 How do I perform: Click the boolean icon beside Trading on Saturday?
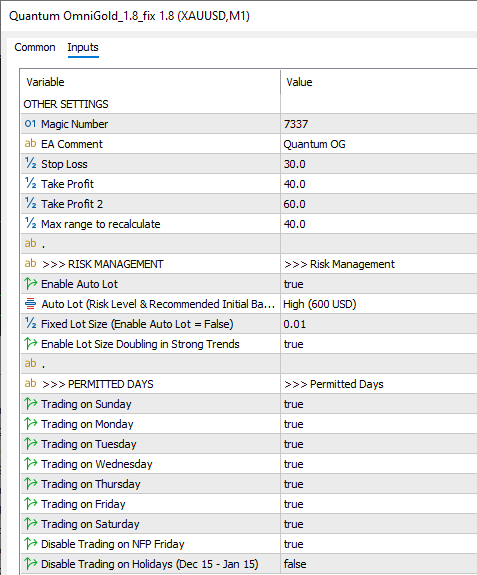(x=30, y=523)
